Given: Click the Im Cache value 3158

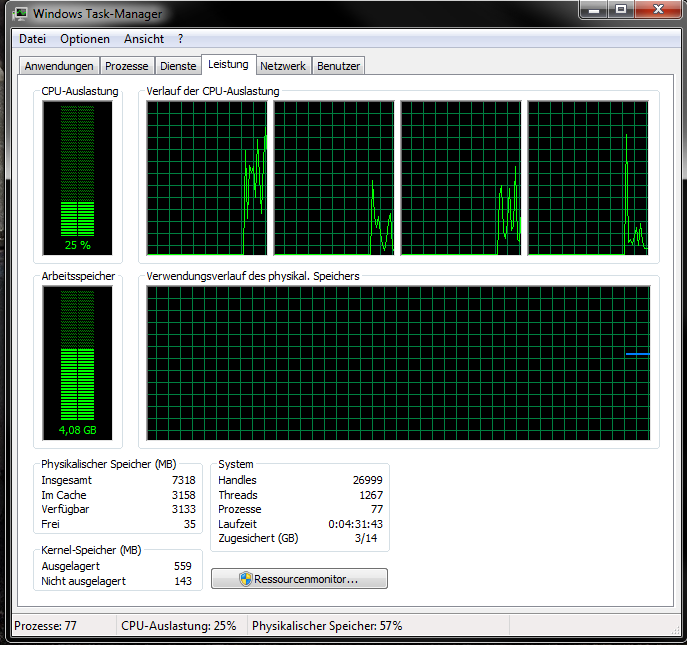Looking at the screenshot, I should pos(184,495).
